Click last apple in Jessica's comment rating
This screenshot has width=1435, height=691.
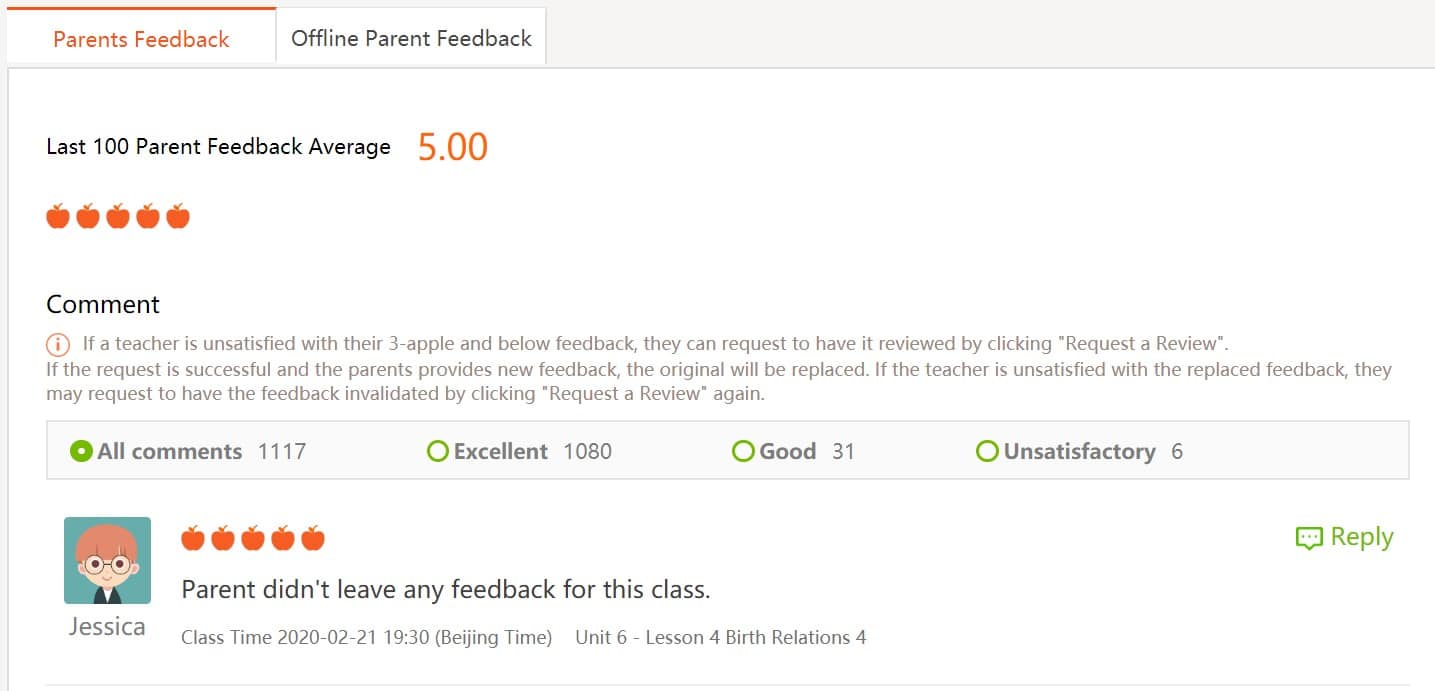[x=313, y=539]
